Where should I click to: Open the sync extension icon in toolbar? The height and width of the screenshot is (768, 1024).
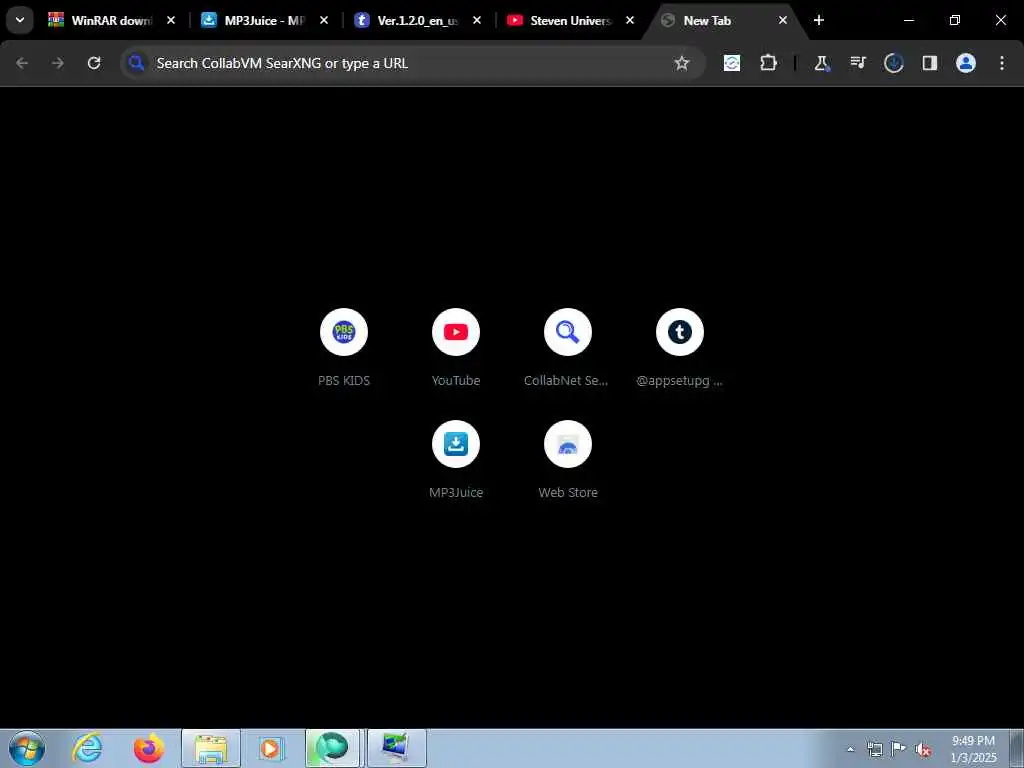(732, 63)
